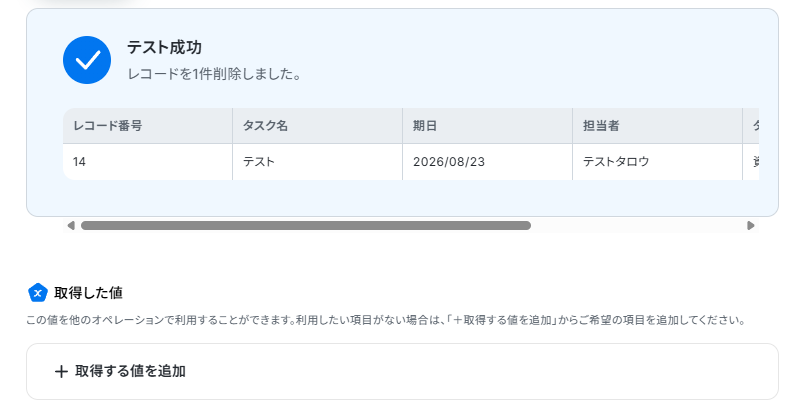Select the レコード番号 column header
Screen dimensions: 804x418
pos(148,126)
